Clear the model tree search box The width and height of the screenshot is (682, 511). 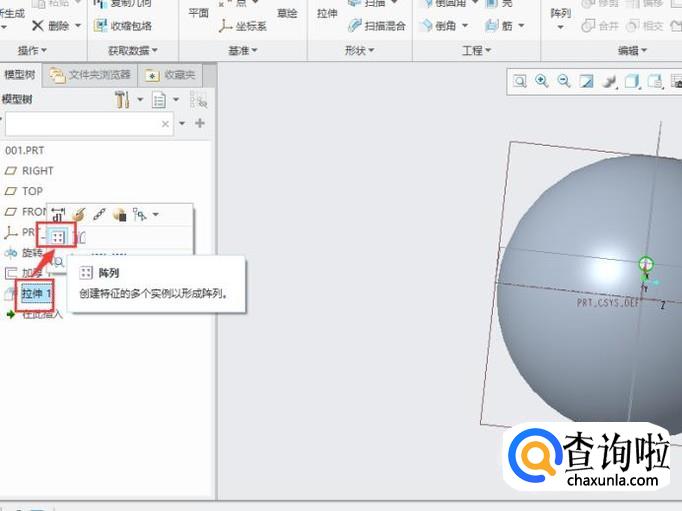165,124
